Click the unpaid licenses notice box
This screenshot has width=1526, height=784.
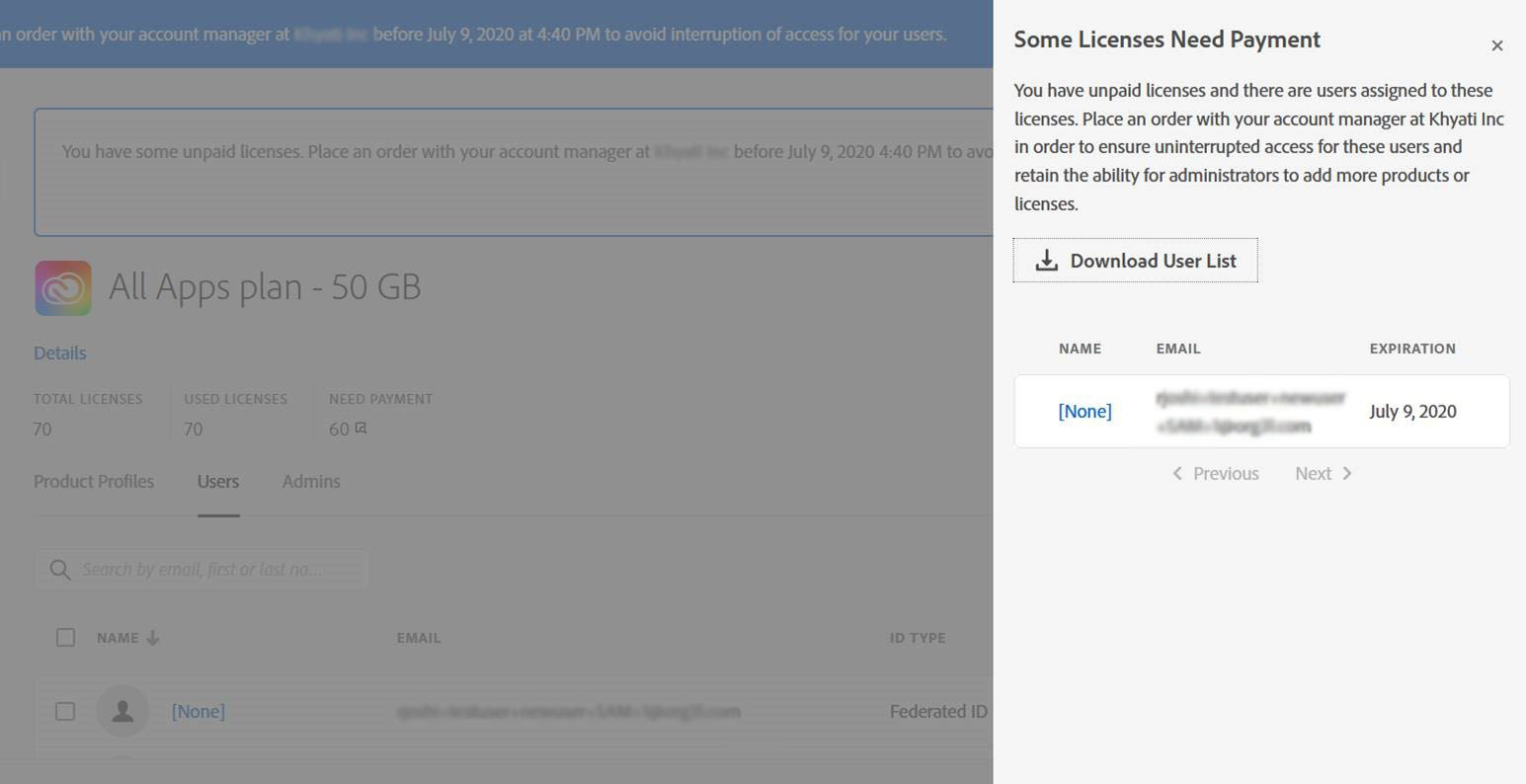(514, 172)
